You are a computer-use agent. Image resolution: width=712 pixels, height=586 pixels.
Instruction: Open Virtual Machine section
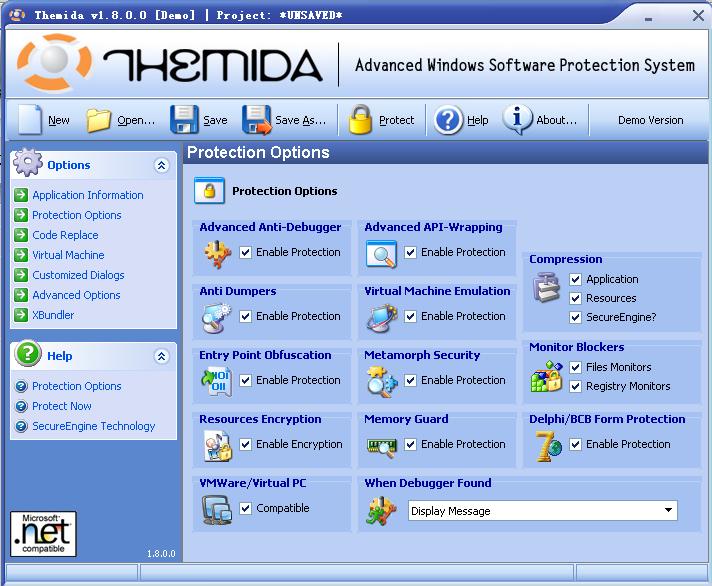tap(68, 255)
